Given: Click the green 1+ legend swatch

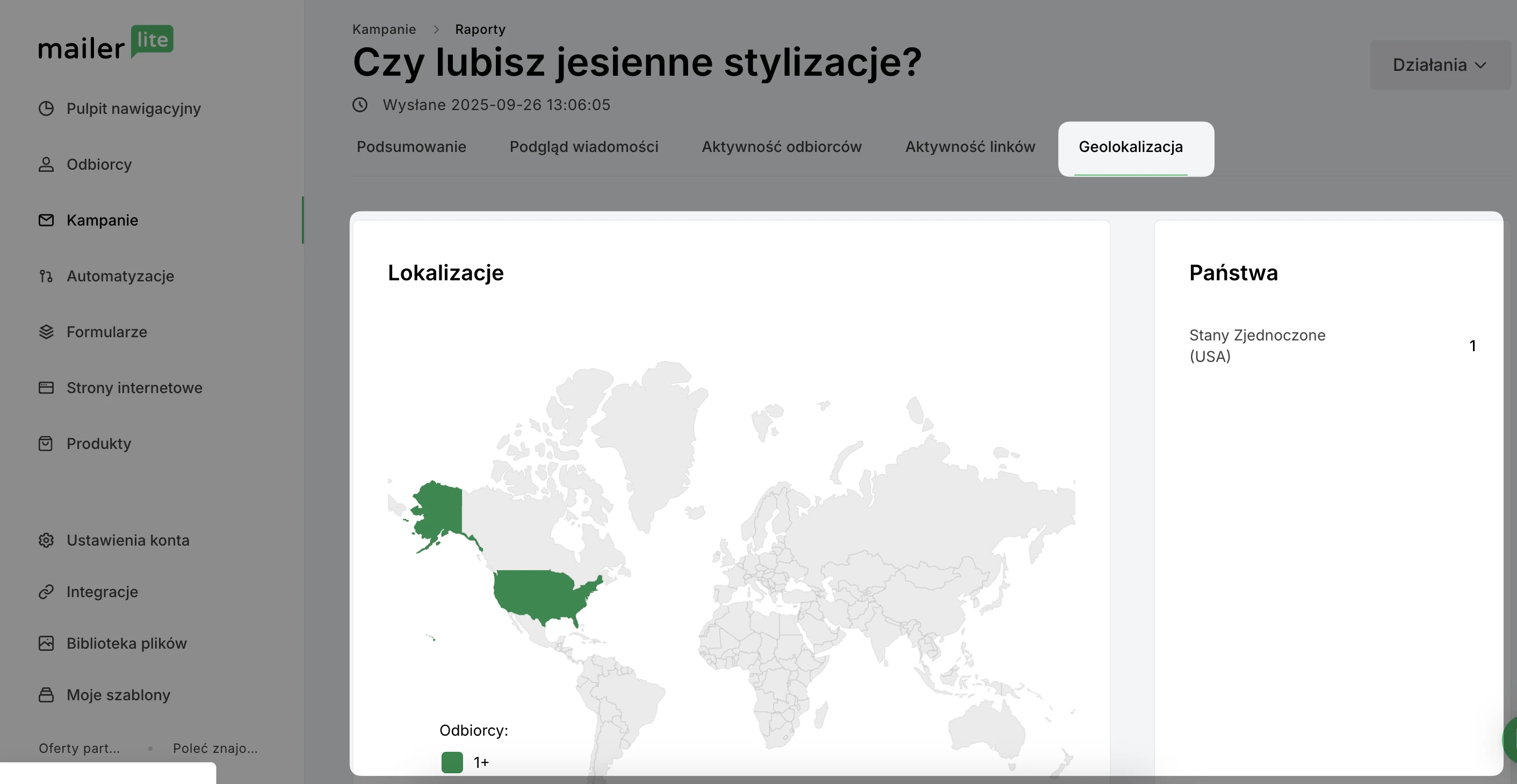Looking at the screenshot, I should click(452, 762).
